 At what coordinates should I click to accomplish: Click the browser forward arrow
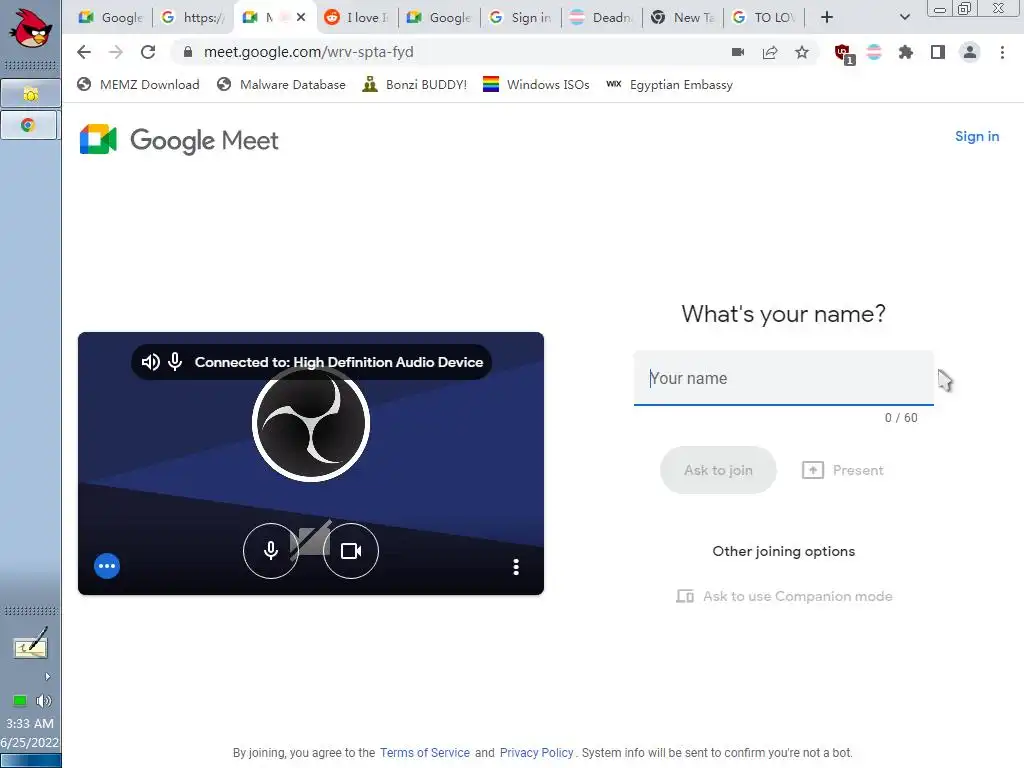click(116, 52)
